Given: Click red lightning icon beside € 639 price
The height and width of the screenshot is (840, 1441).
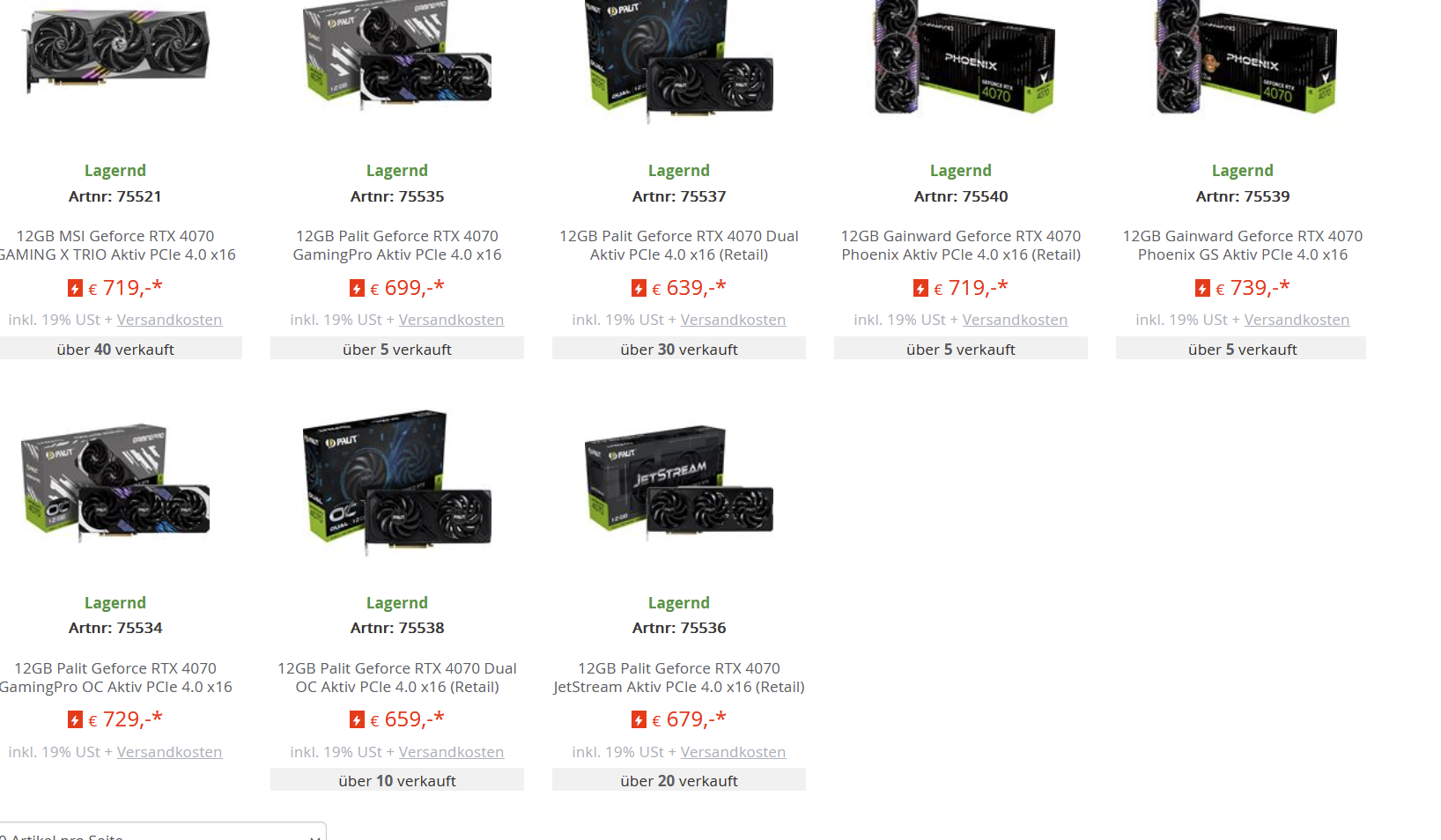Looking at the screenshot, I should tap(639, 288).
